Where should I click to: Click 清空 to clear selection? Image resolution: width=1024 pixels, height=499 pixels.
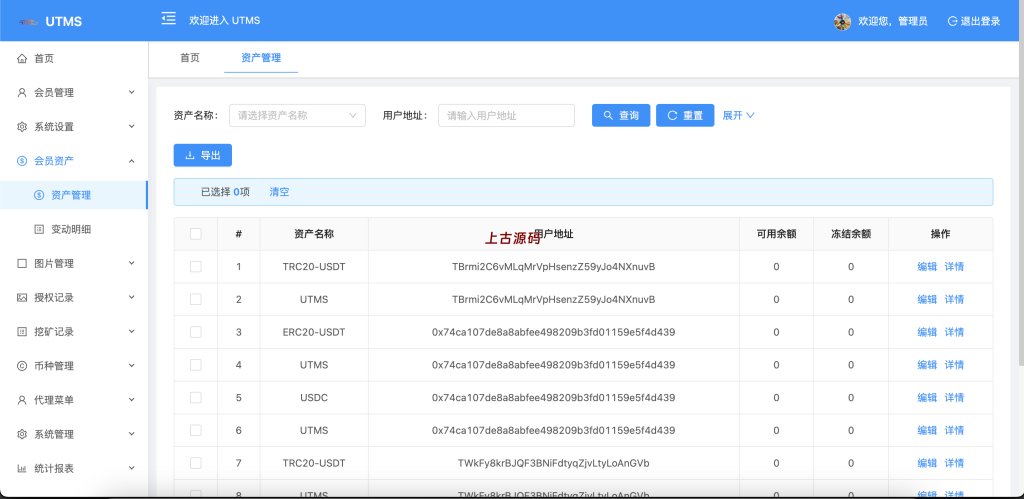[280, 192]
